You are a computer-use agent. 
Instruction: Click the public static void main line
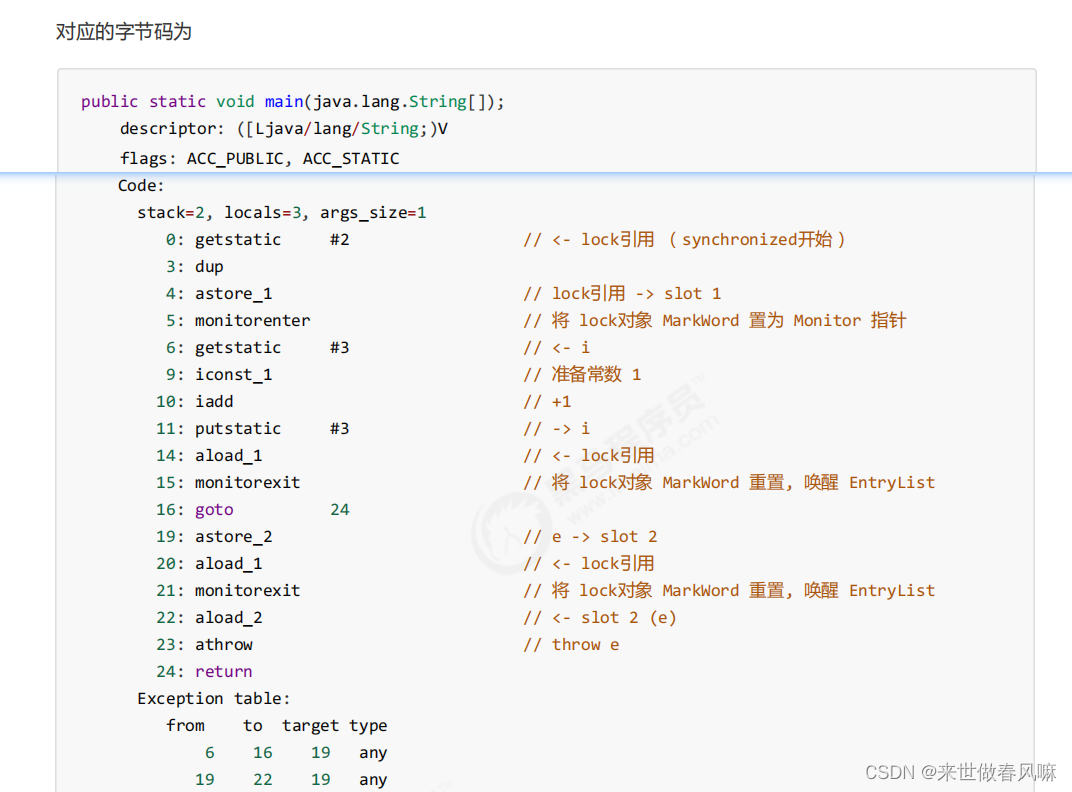pos(292,102)
